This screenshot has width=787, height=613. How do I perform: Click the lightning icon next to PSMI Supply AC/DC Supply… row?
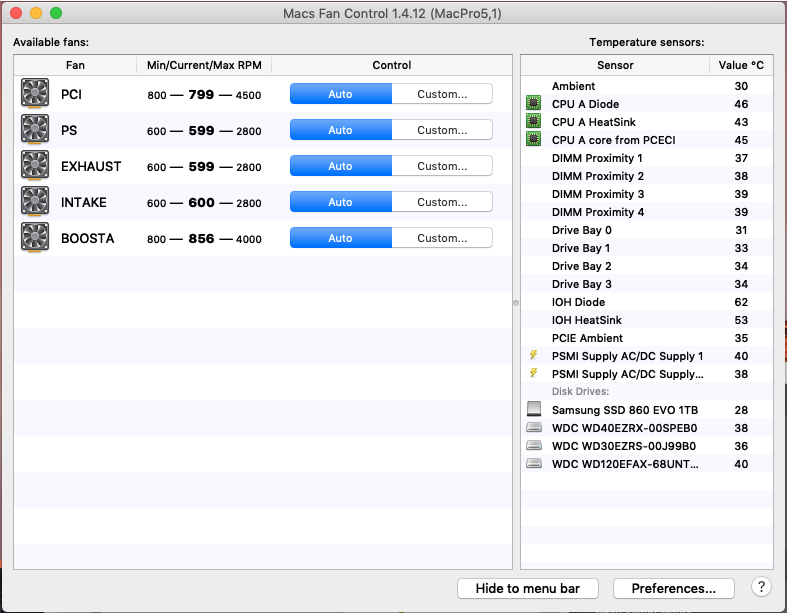point(534,373)
